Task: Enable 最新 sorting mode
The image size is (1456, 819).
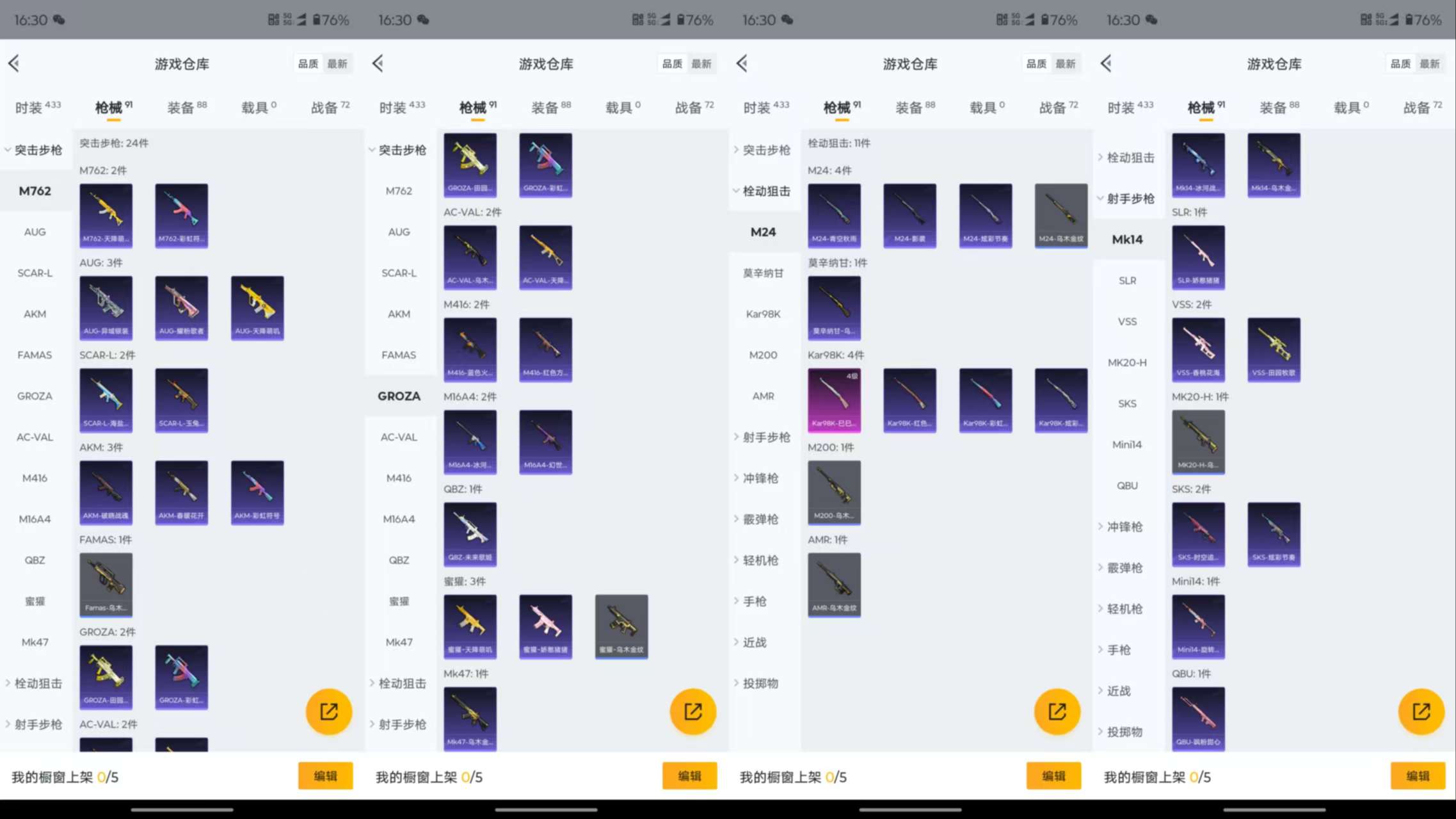Action: tap(339, 63)
